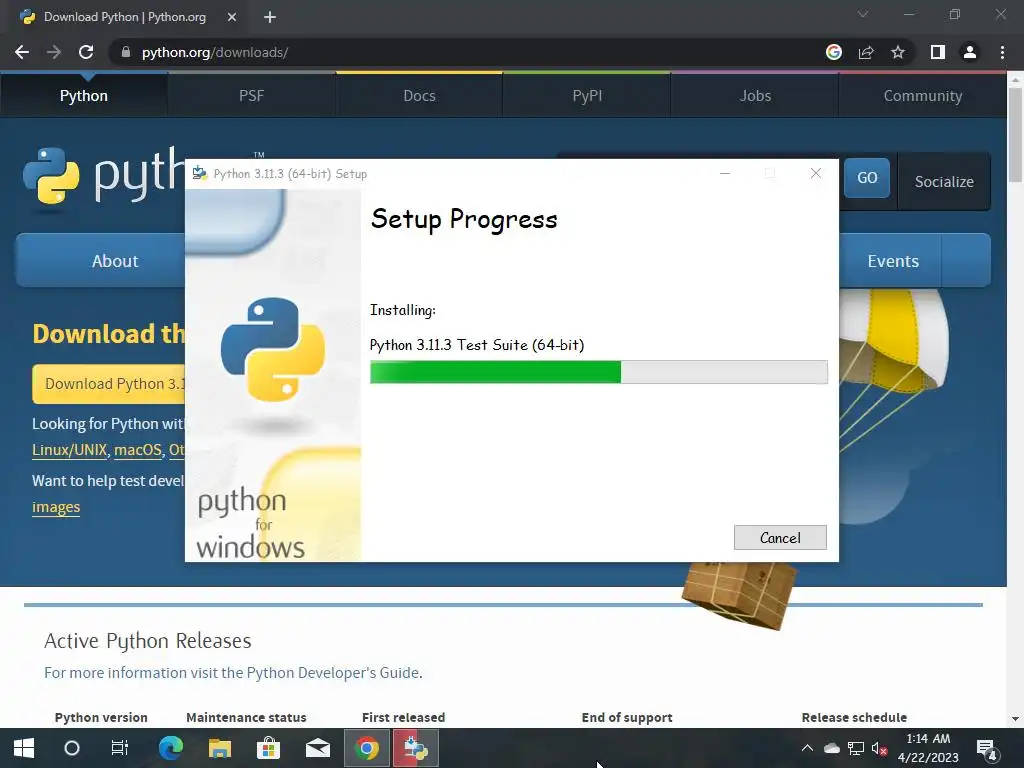Go back with the browser back arrow

[22, 52]
